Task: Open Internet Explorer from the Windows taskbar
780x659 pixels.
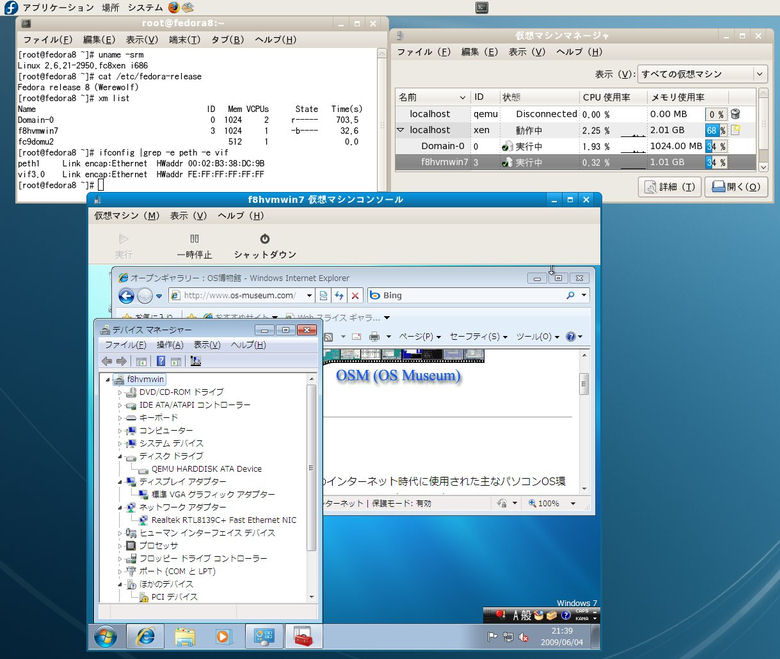Action: pos(145,637)
